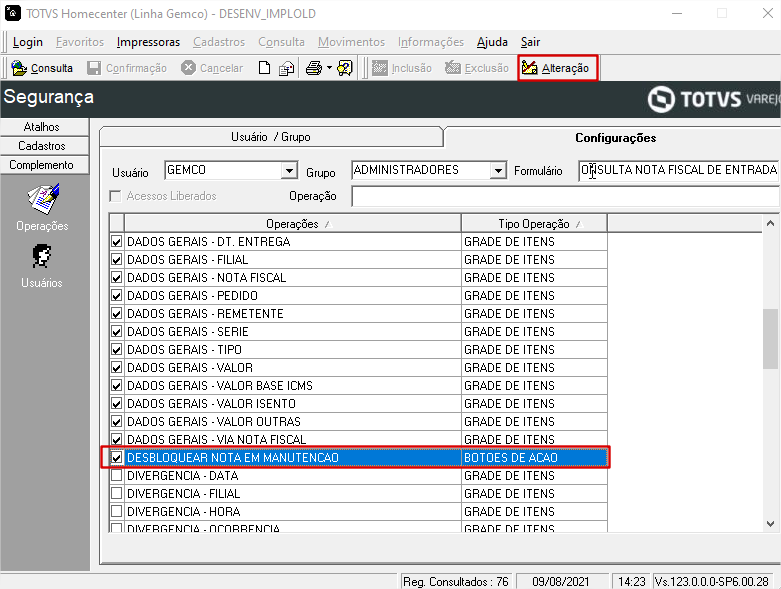This screenshot has width=781, height=589.
Task: Click the Exclusão toolbar button
Action: pyautogui.click(x=477, y=68)
